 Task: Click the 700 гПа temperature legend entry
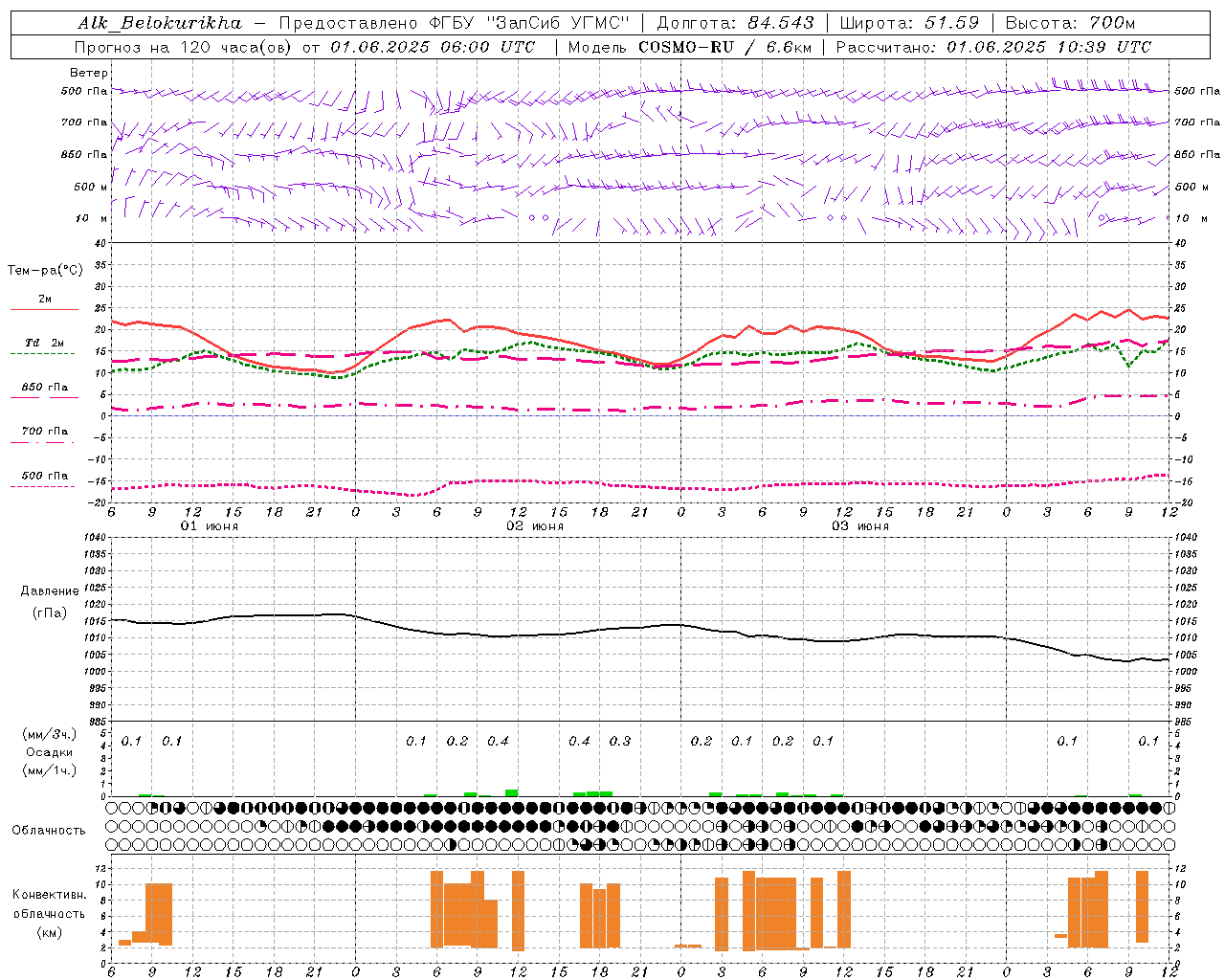45,432
